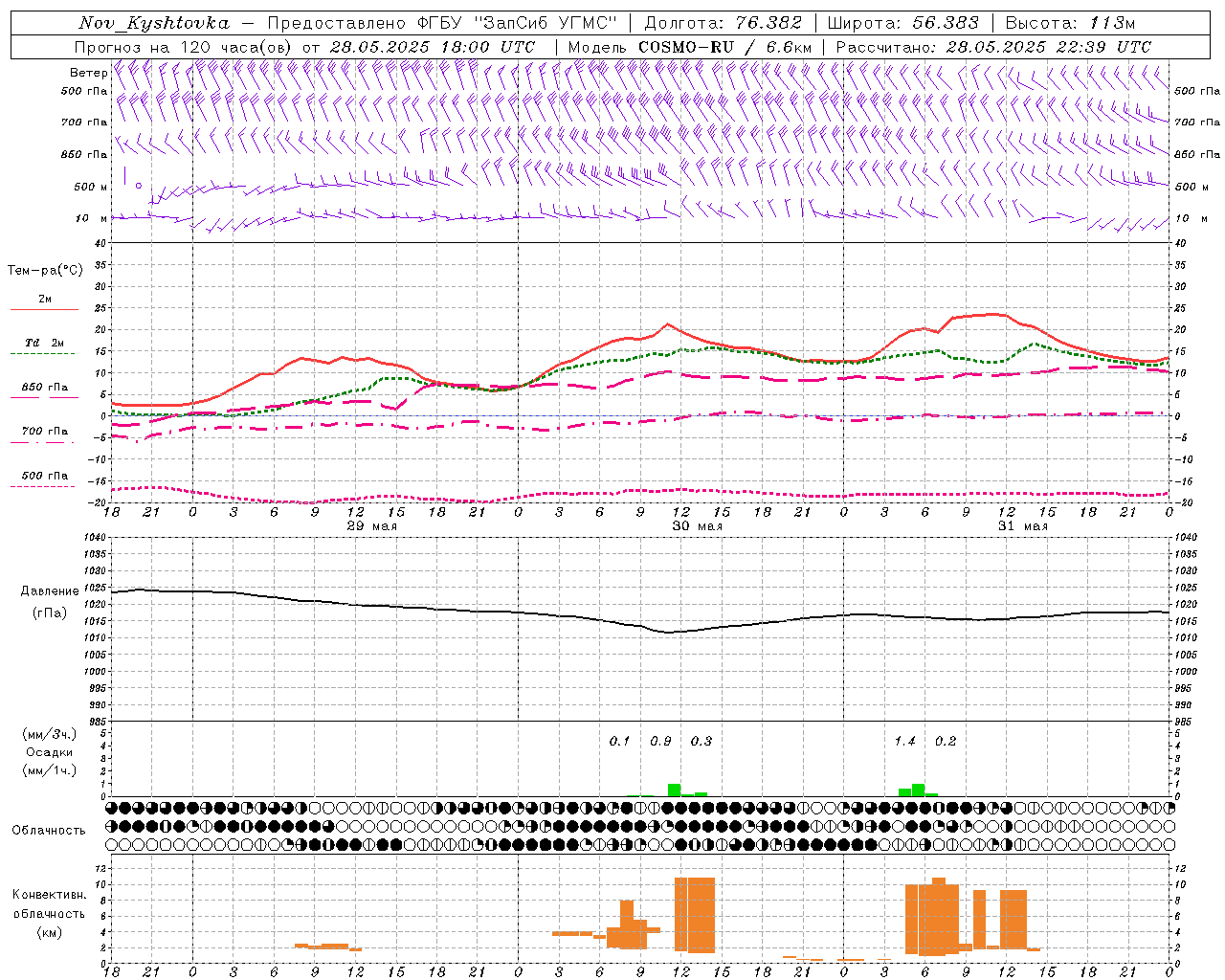Click the latitude value 56.383
This screenshot has height=980, width=1225.
[946, 23]
